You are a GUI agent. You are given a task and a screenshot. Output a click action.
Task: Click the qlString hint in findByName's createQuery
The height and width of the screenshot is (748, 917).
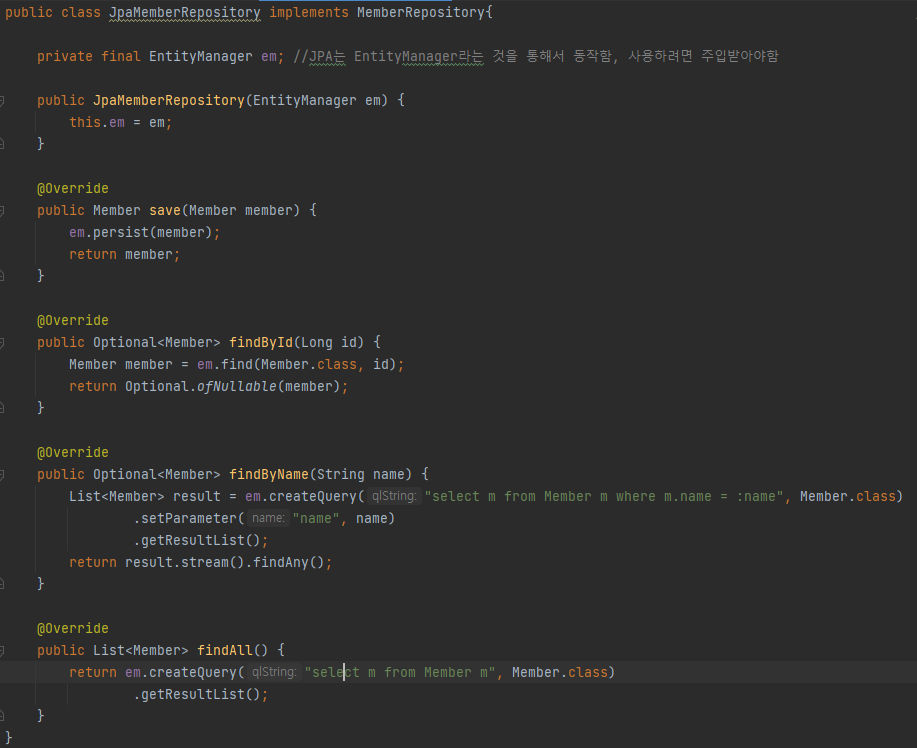click(x=394, y=497)
